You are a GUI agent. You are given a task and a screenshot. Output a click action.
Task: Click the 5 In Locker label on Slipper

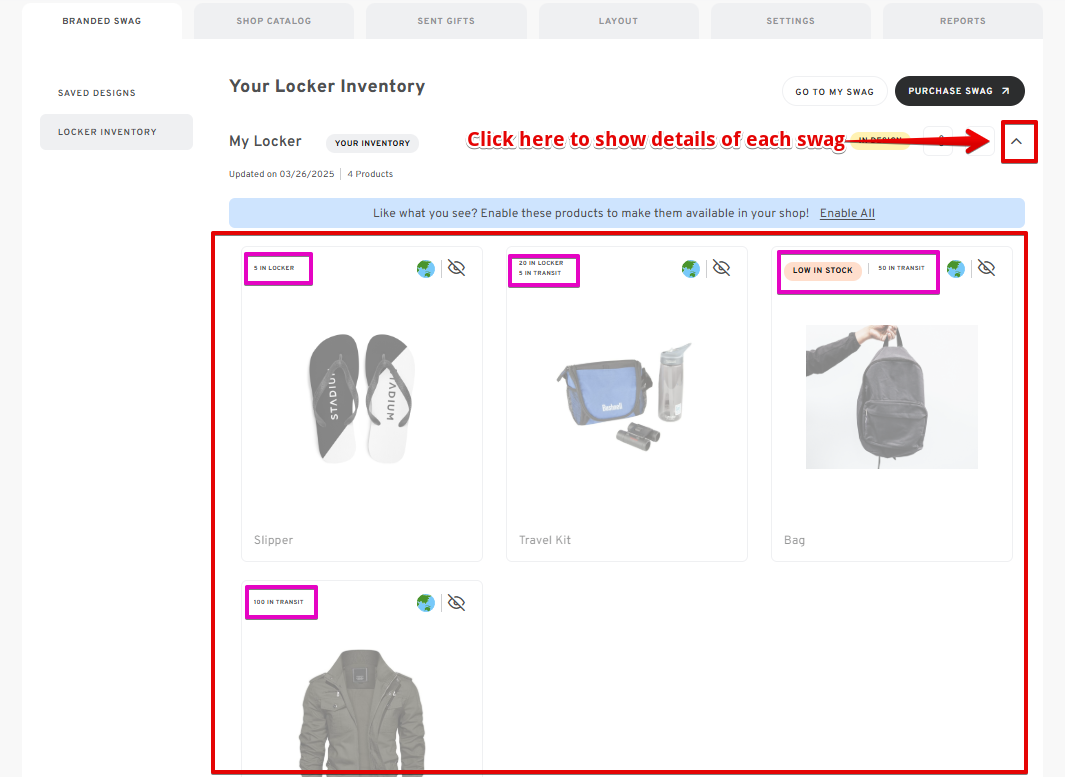tap(274, 268)
